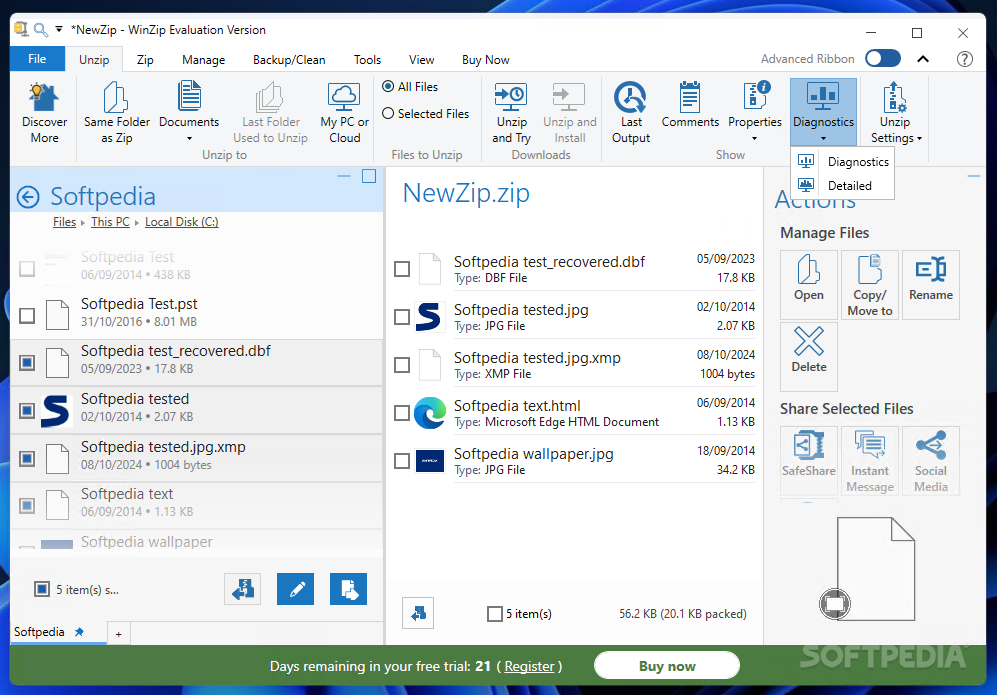Navigate to the Files breadcrumb link
The image size is (997, 695).
tap(64, 222)
